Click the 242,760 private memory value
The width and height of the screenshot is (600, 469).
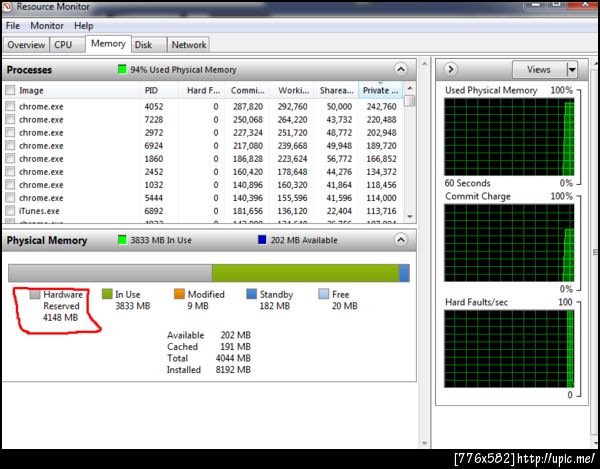[x=381, y=106]
